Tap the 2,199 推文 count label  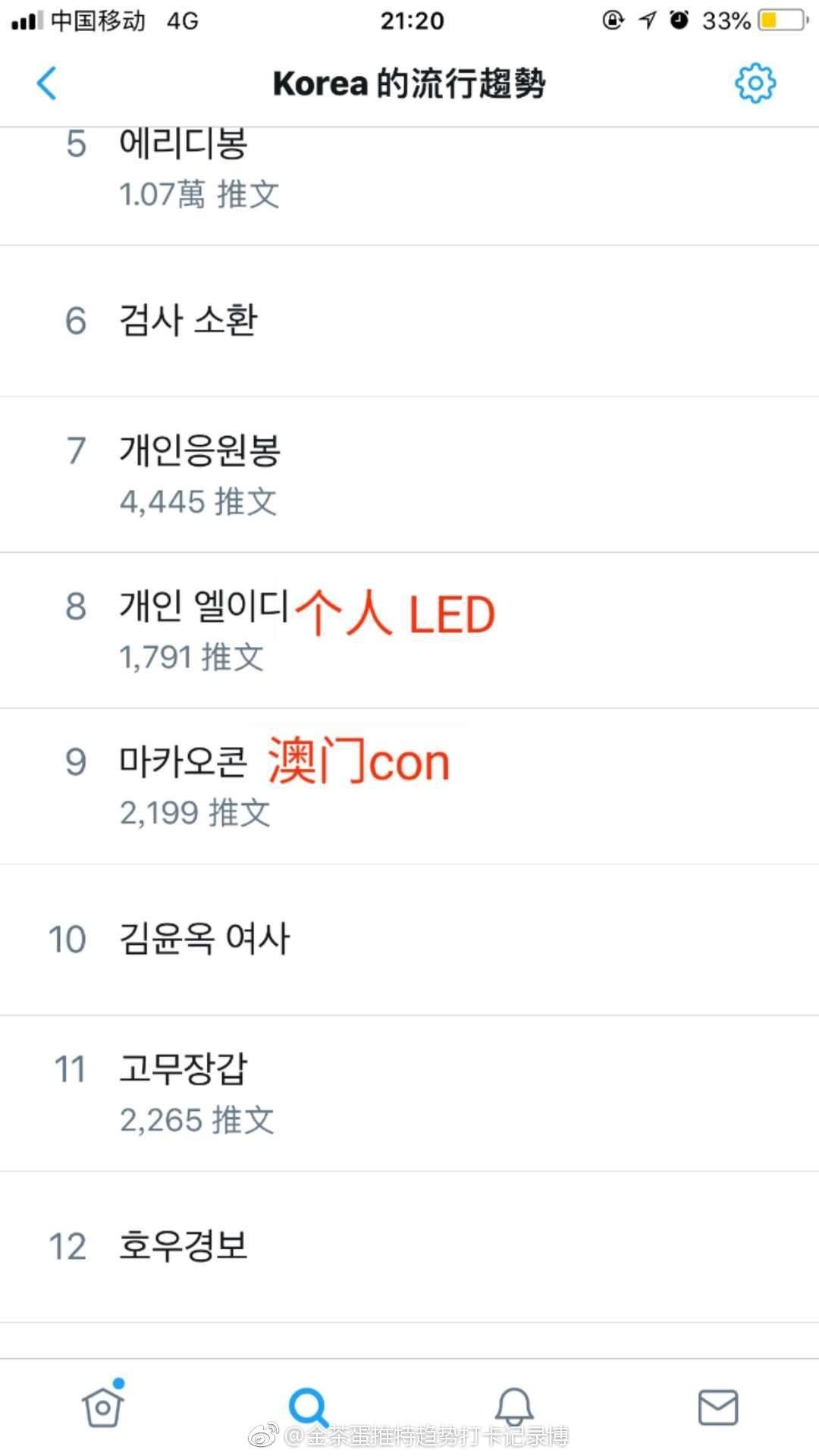click(195, 813)
